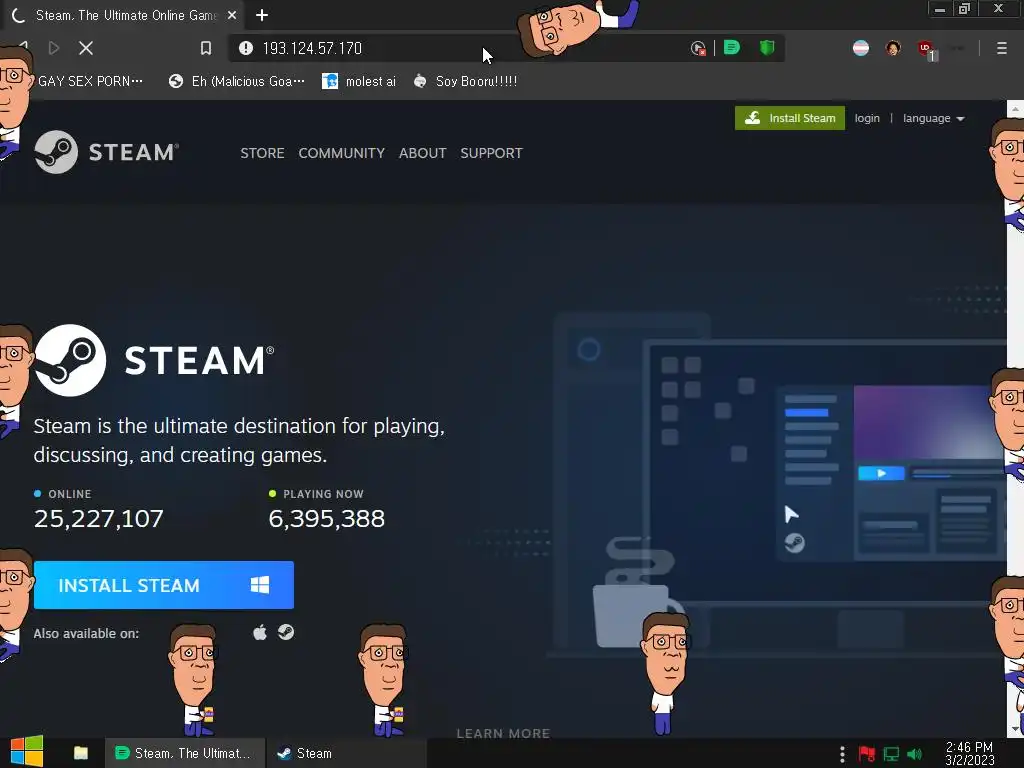Screen dimensions: 1024x768
Task: Click LEARN MORE at the page bottom
Action: [x=504, y=733]
